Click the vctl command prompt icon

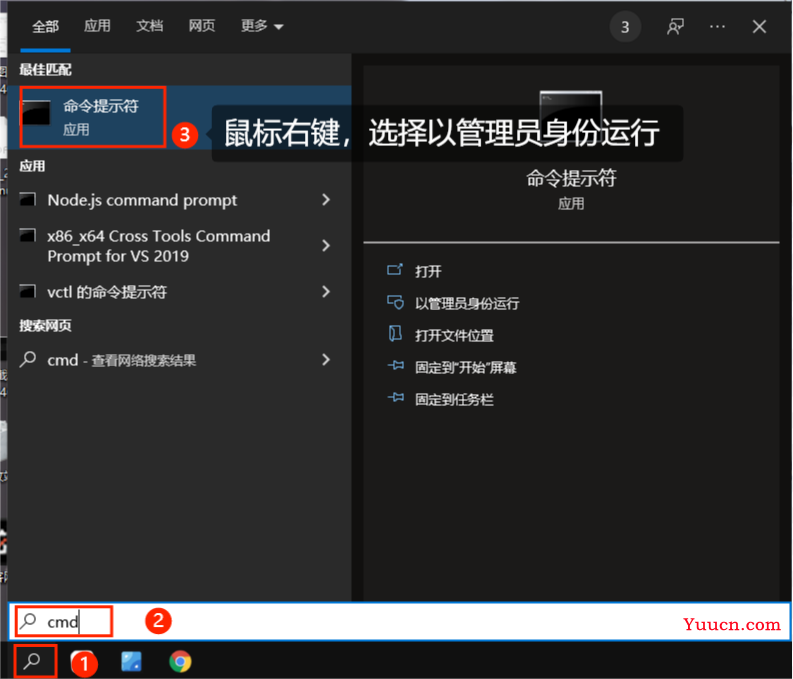coord(28,291)
